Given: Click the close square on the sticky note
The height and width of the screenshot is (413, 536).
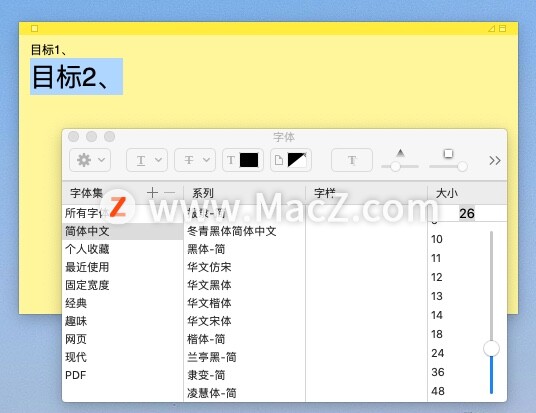Looking at the screenshot, I should coord(35,28).
